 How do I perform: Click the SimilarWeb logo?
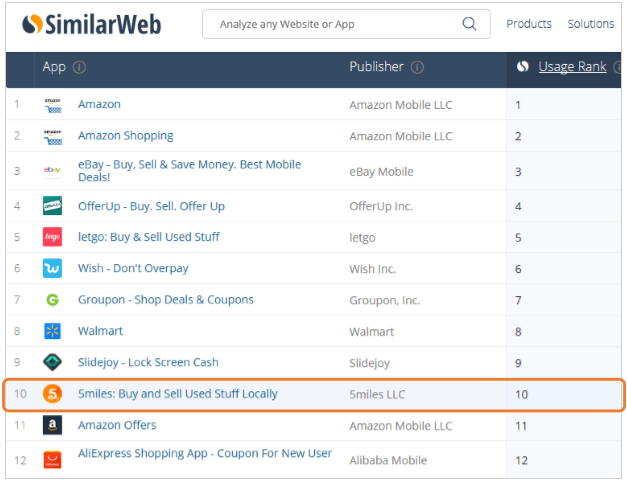point(92,24)
